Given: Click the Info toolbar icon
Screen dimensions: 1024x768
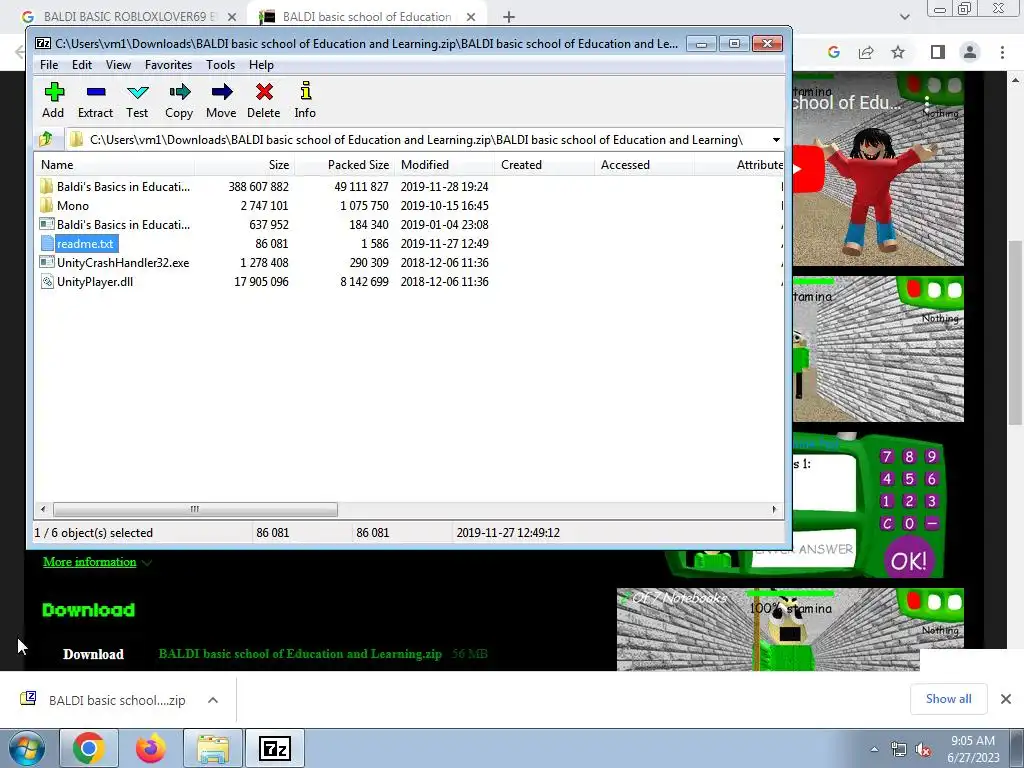Looking at the screenshot, I should [305, 100].
